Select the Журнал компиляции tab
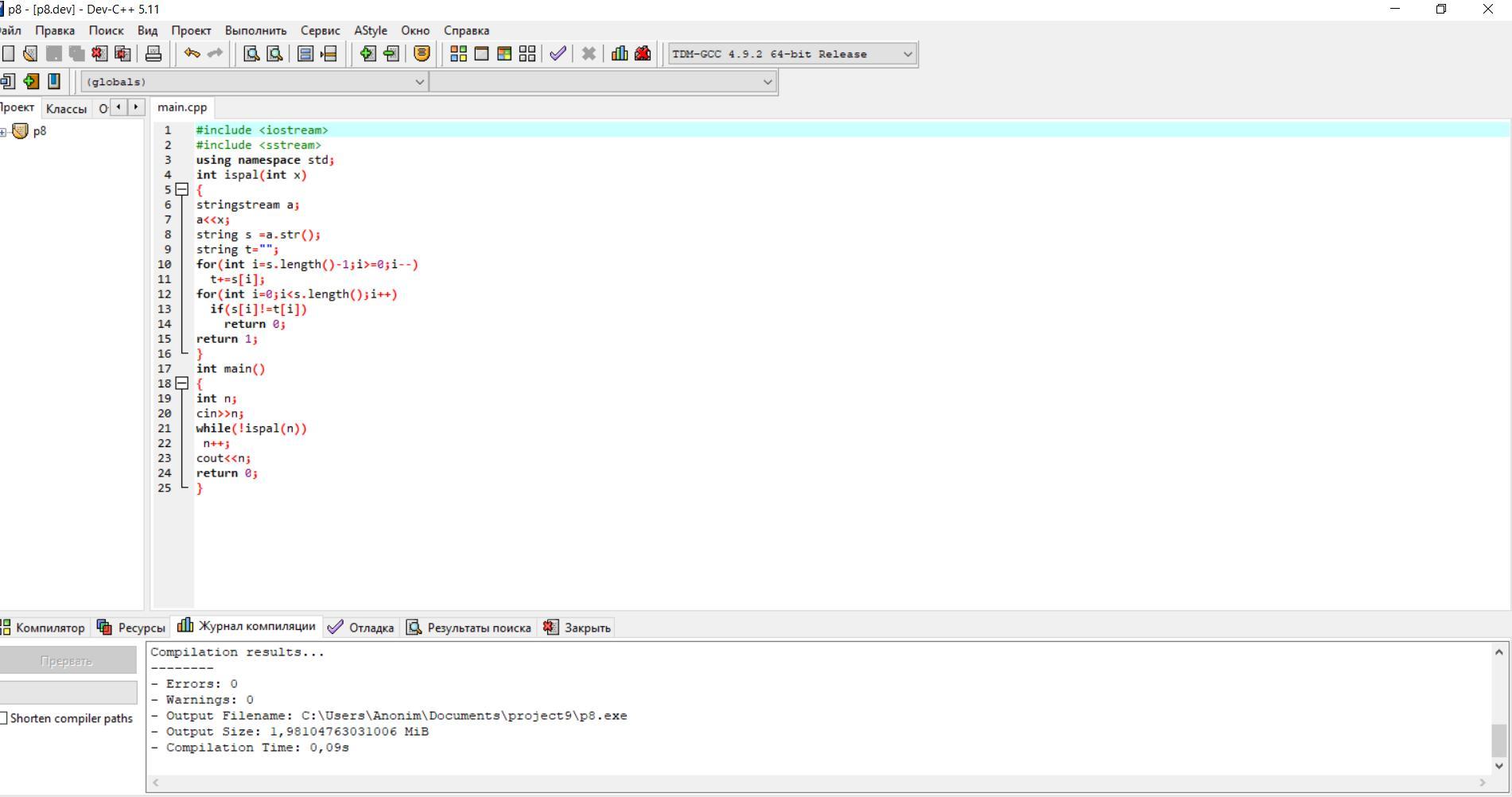Screen dimensions: 1512x797 click(x=247, y=626)
